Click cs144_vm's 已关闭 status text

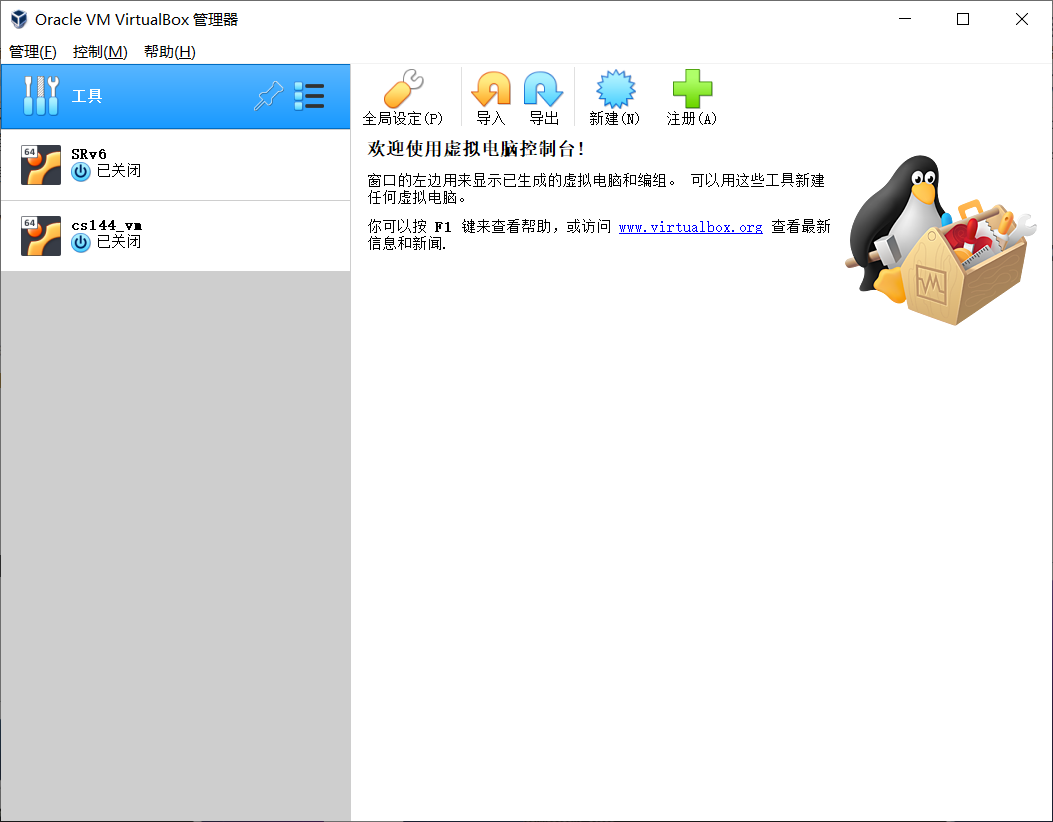119,241
